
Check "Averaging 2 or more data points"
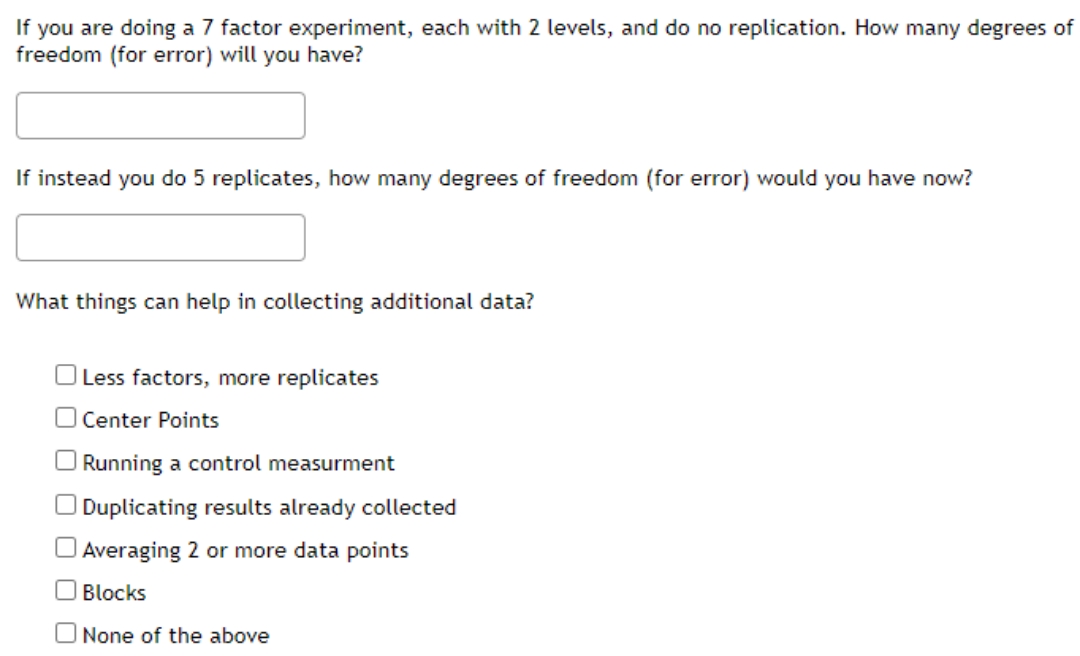click(67, 548)
